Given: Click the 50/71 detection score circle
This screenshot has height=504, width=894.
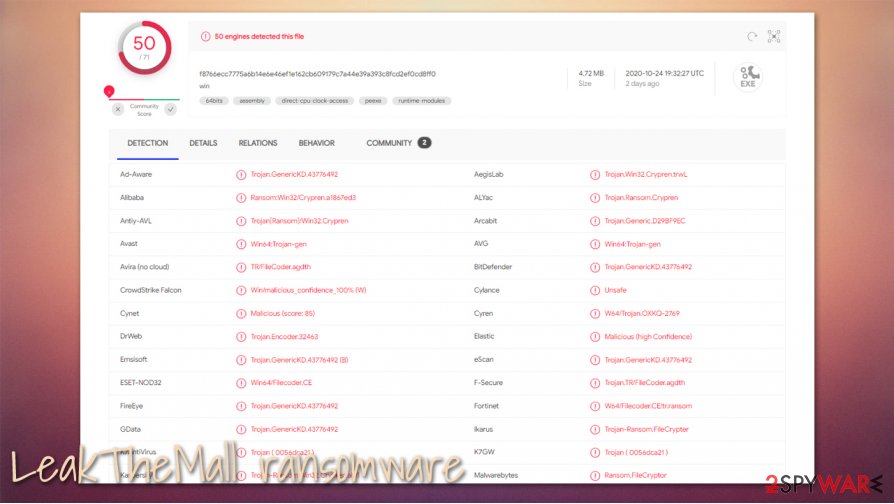Looking at the screenshot, I should (x=144, y=48).
